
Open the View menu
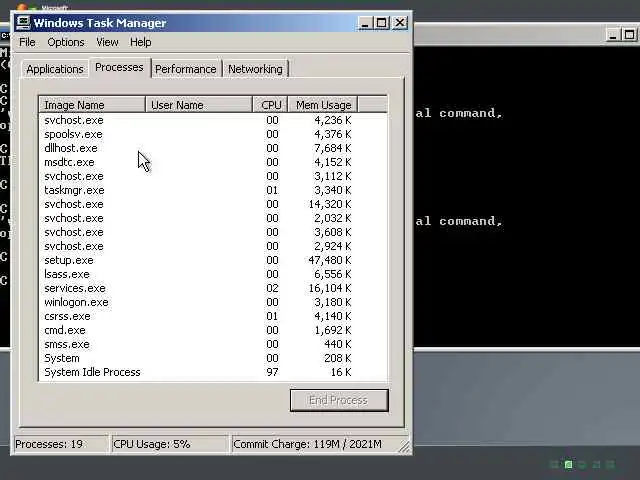[x=107, y=42]
